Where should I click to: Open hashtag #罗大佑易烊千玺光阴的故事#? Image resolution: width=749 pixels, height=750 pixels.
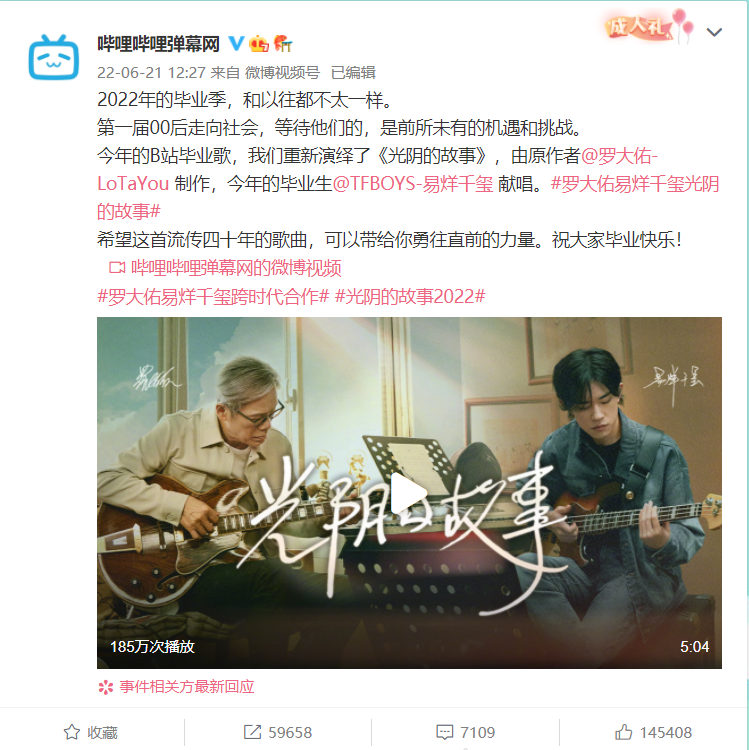pyautogui.click(x=408, y=198)
